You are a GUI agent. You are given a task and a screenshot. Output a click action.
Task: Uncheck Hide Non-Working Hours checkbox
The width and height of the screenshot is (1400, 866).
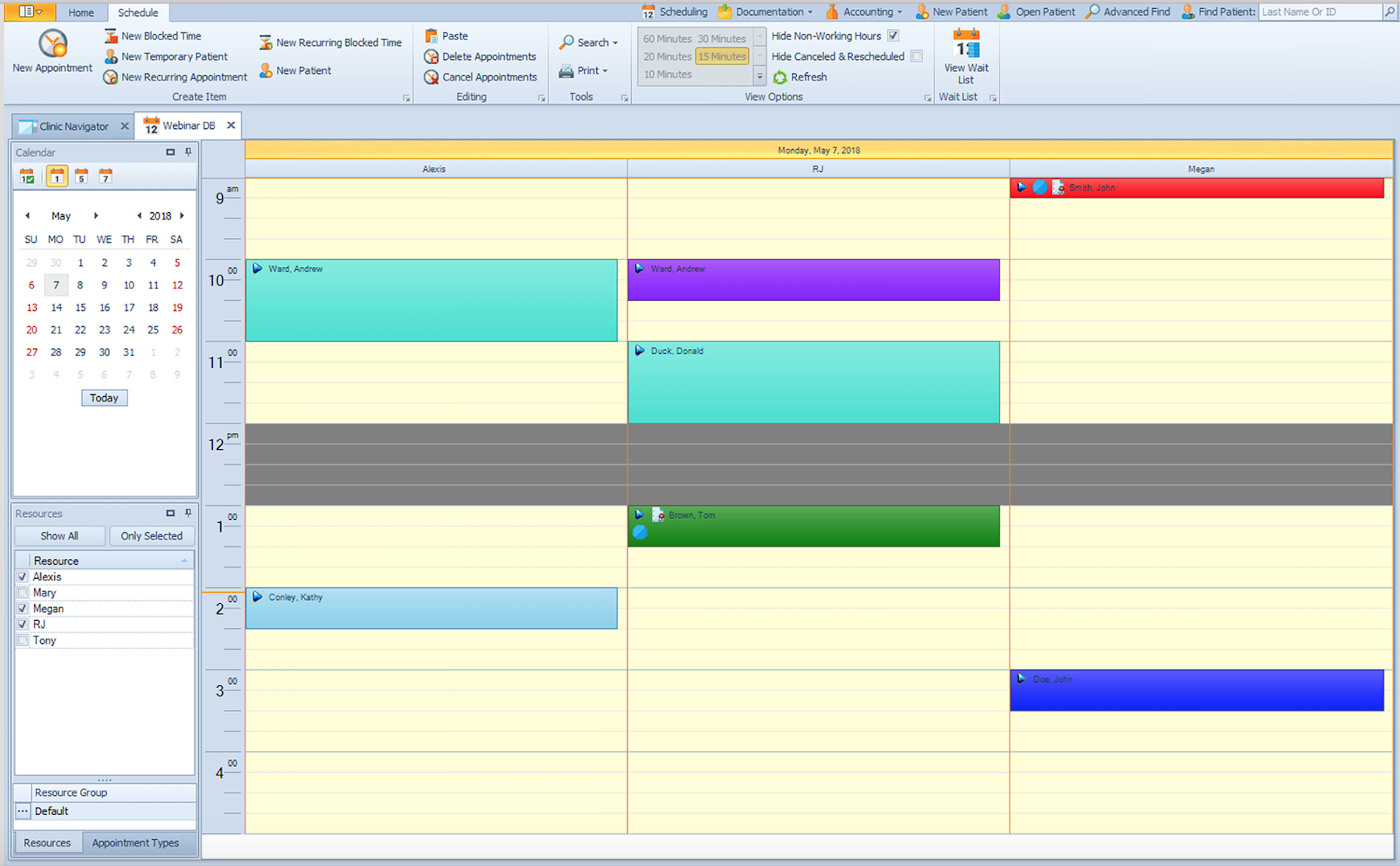(x=893, y=36)
